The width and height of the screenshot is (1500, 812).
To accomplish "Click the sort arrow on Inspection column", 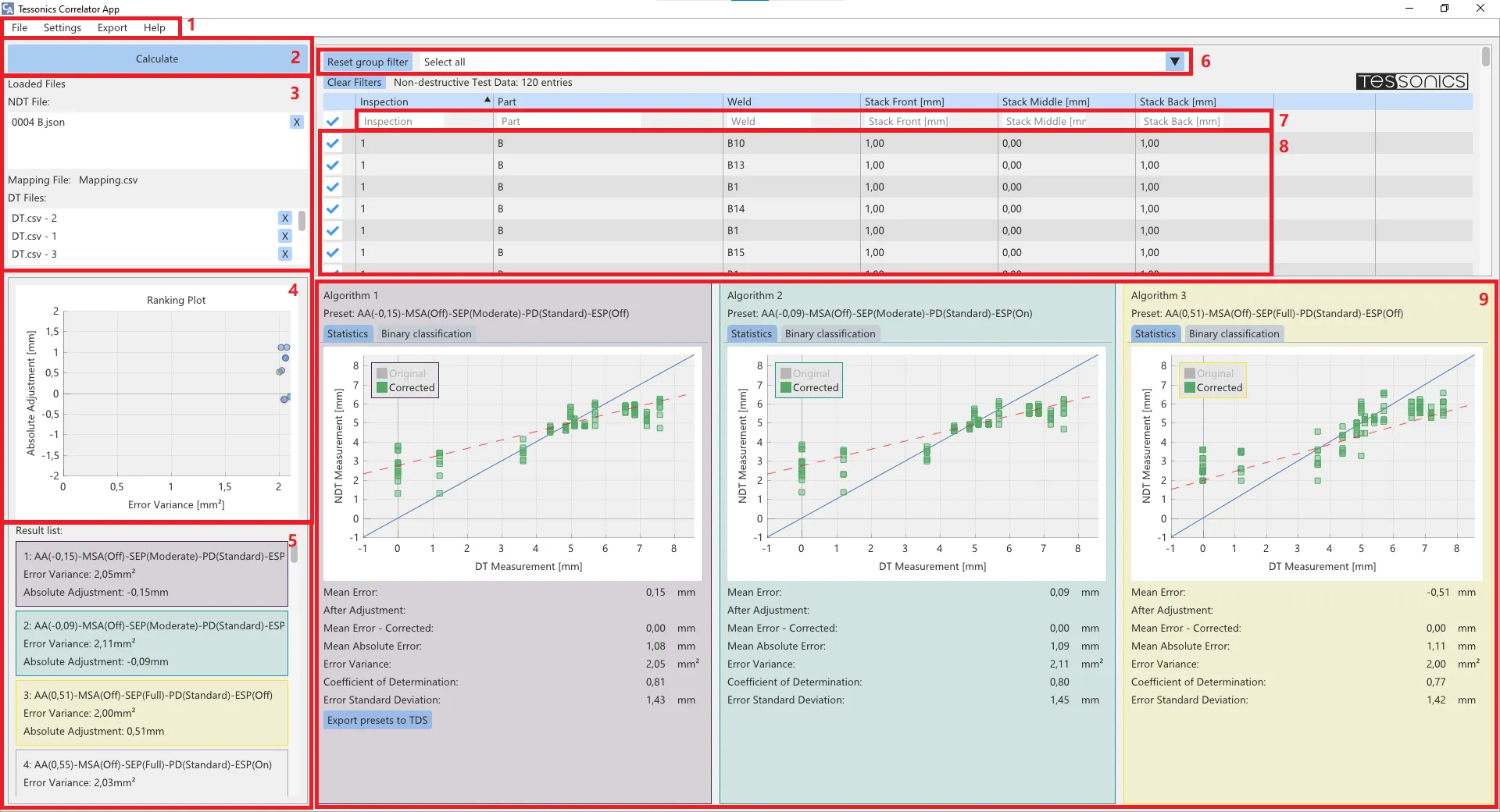I will pyautogui.click(x=487, y=101).
